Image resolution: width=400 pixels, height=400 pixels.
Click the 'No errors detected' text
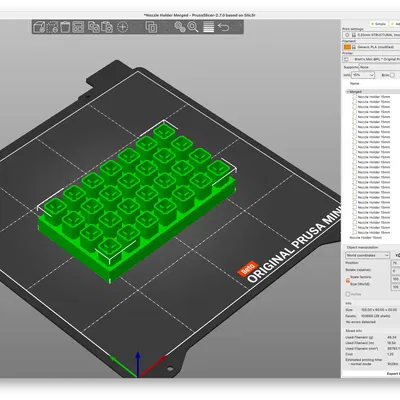pos(361,322)
